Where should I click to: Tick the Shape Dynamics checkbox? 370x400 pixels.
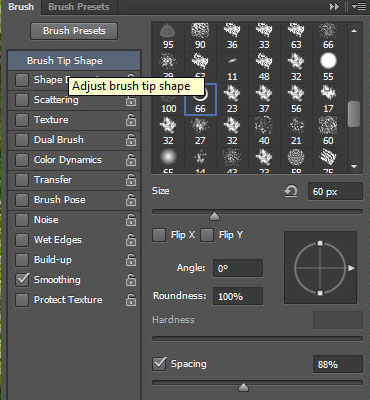click(22, 80)
